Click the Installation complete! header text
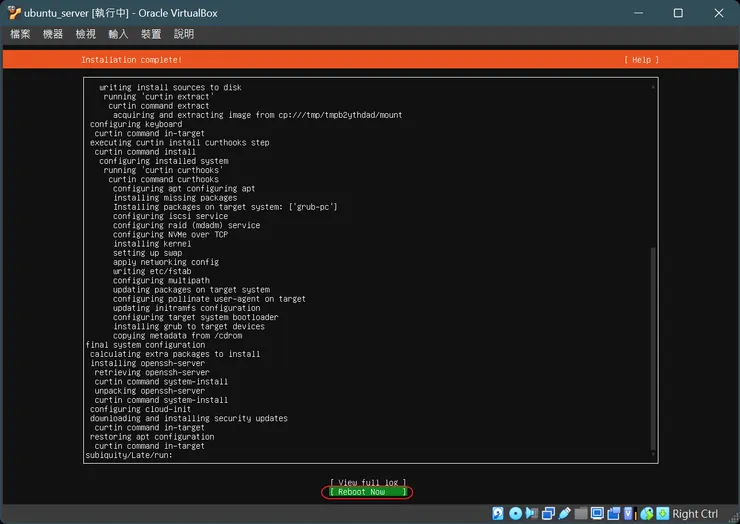This screenshot has width=740, height=524. tap(131, 60)
